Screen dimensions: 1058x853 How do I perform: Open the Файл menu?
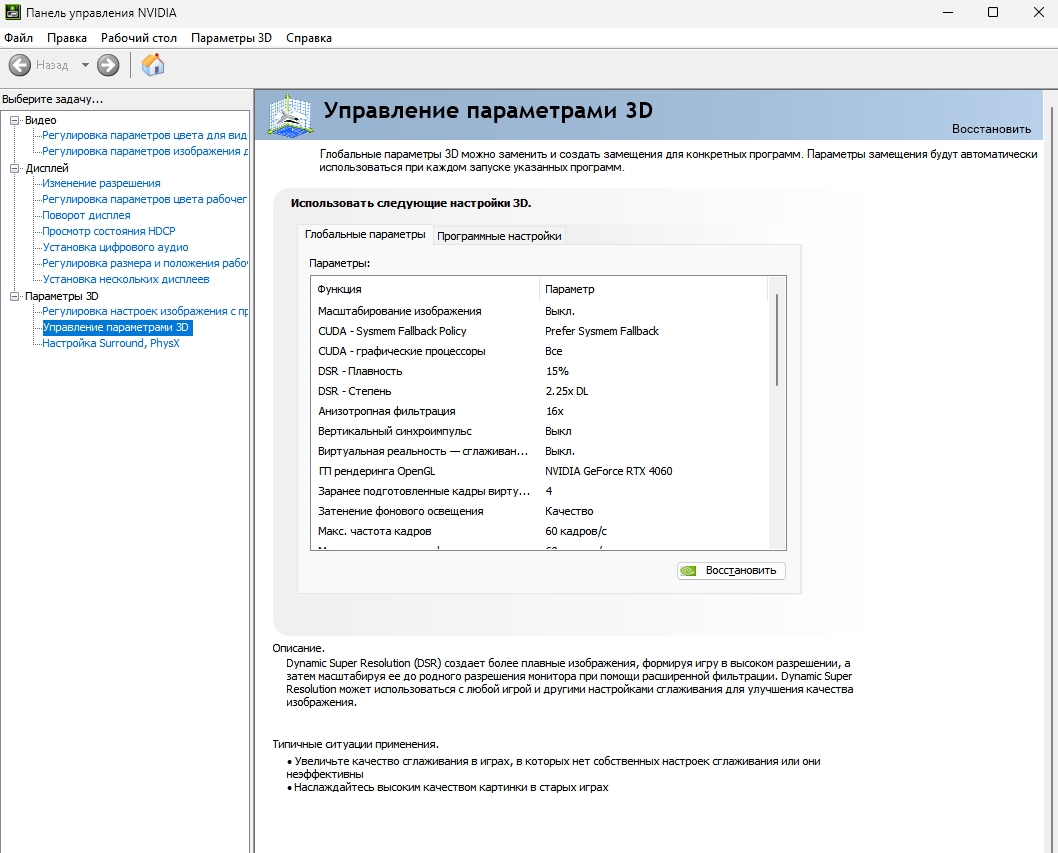[18, 38]
